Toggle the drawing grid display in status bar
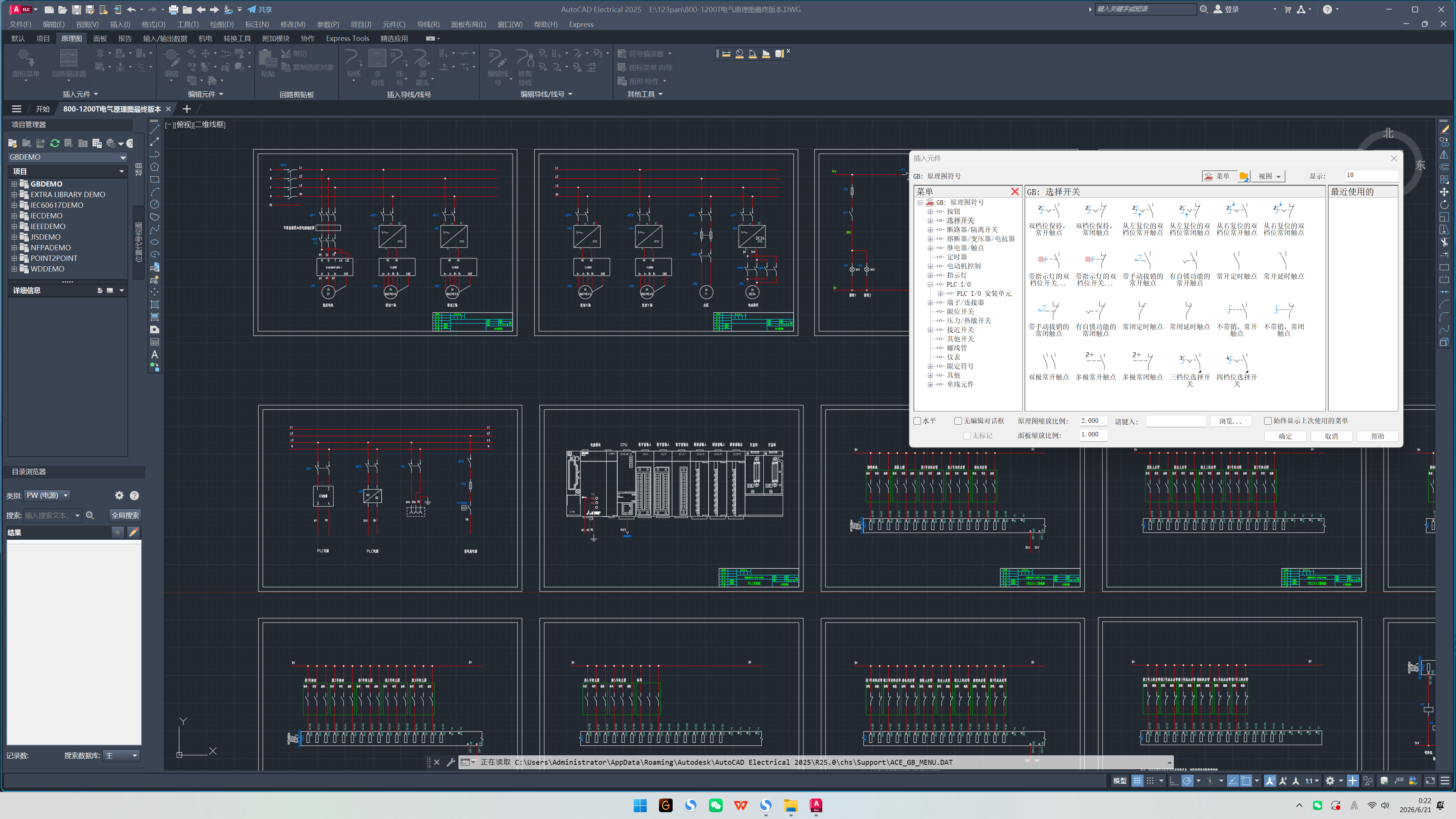 click(x=1137, y=781)
